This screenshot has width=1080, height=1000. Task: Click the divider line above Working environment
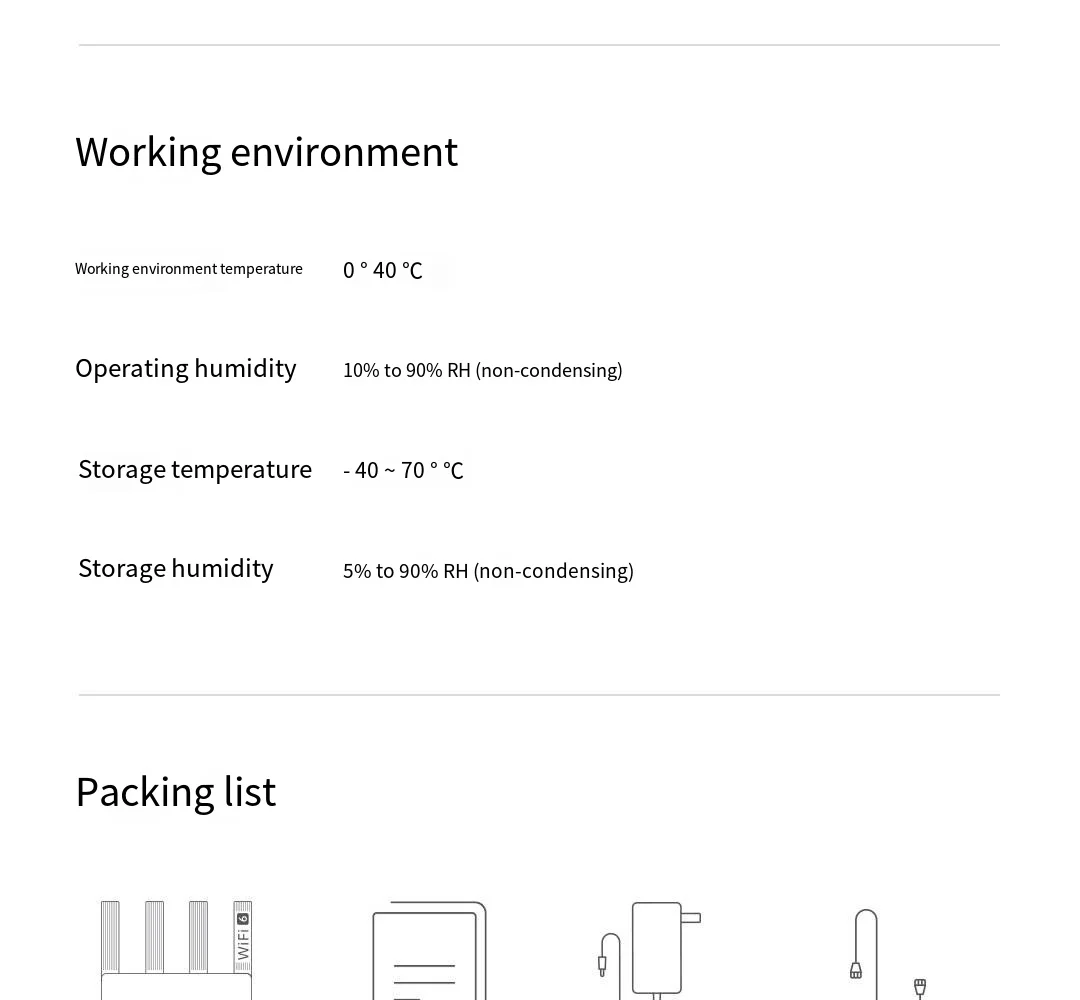[x=539, y=45]
